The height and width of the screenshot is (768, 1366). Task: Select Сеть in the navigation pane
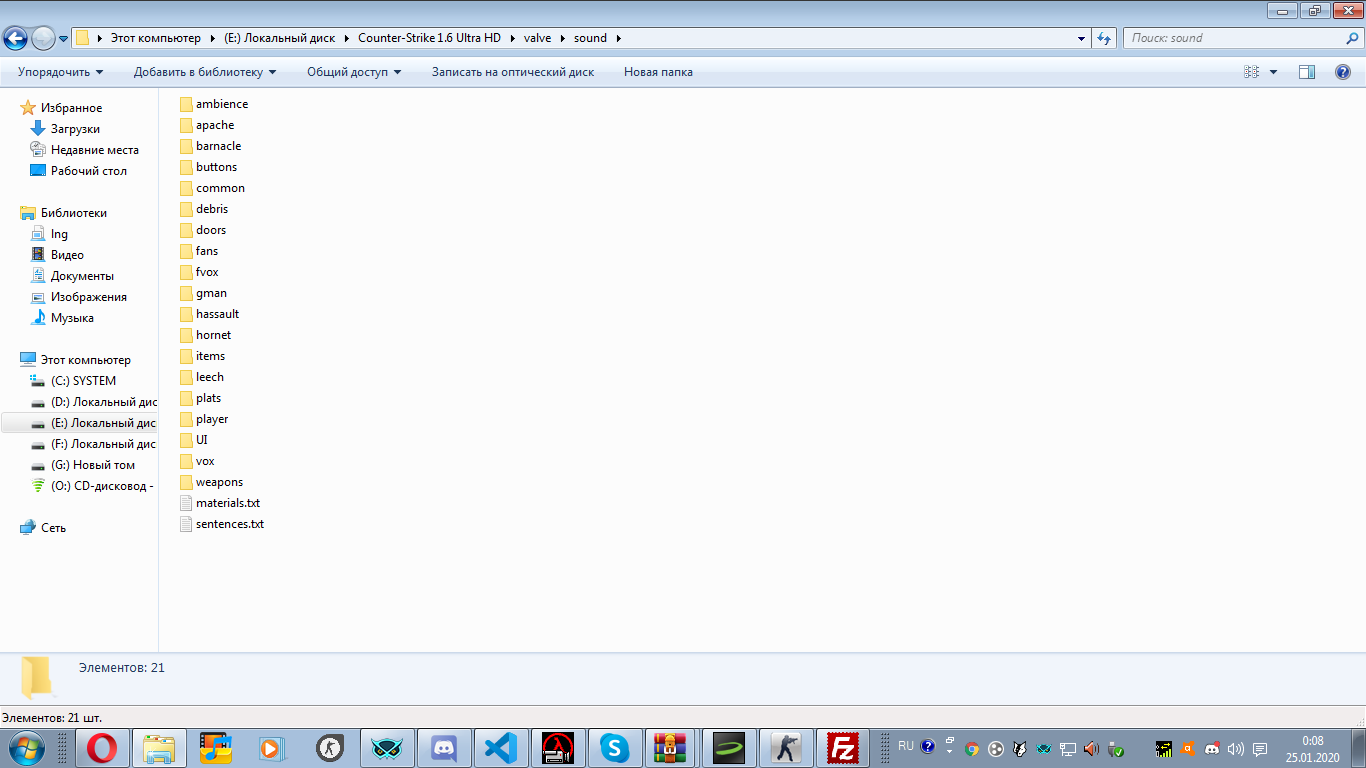(53, 528)
